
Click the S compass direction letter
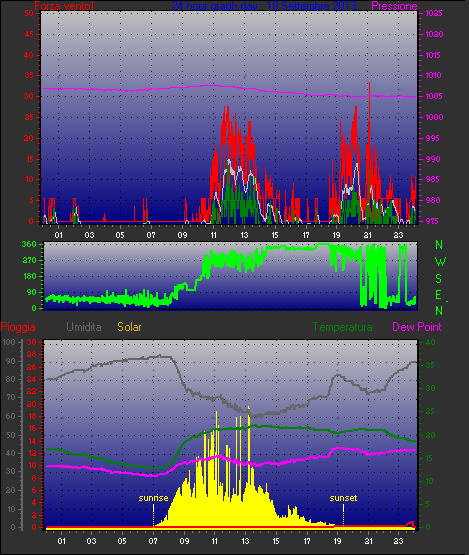[x=439, y=279]
